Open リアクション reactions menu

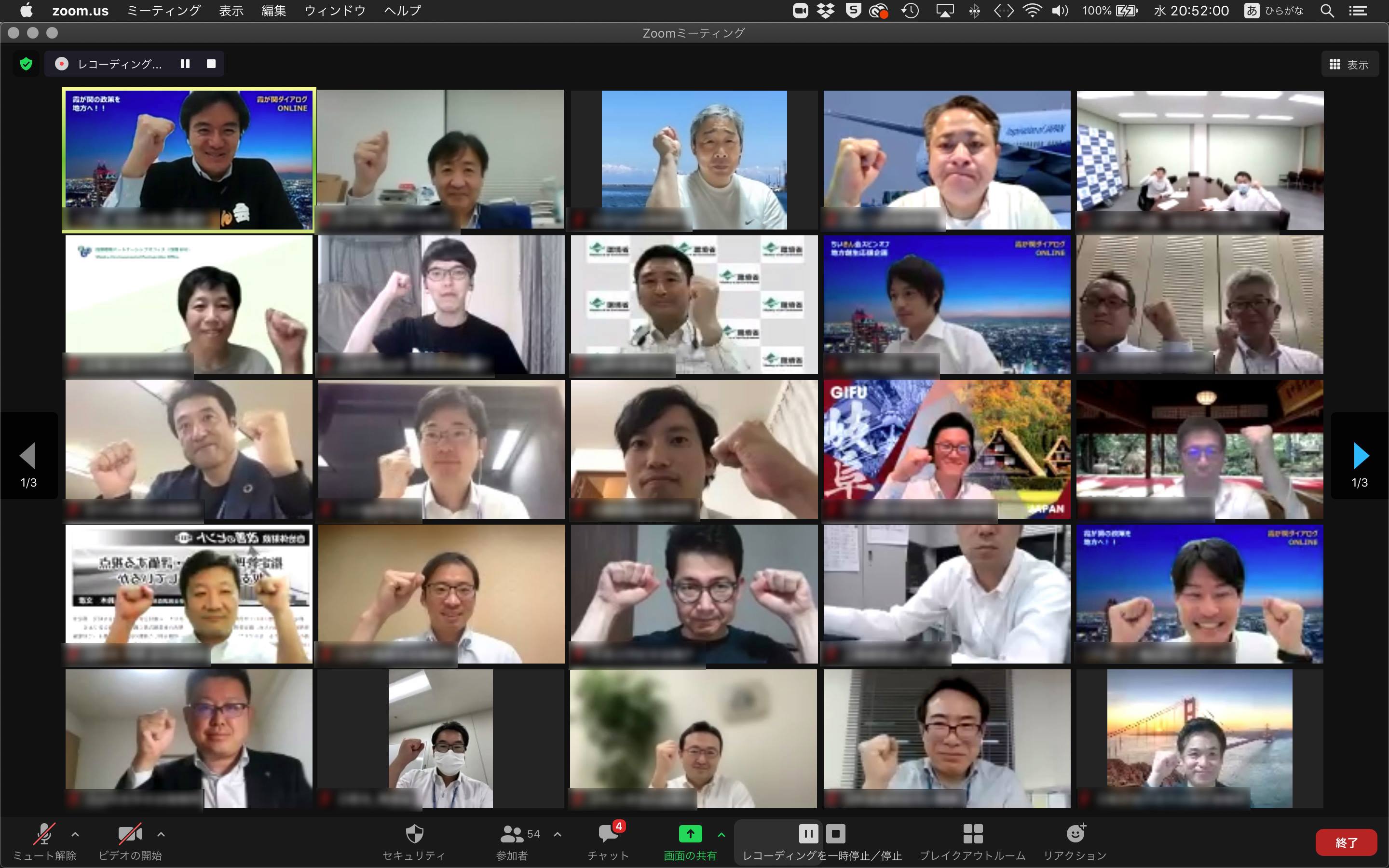(1075, 842)
